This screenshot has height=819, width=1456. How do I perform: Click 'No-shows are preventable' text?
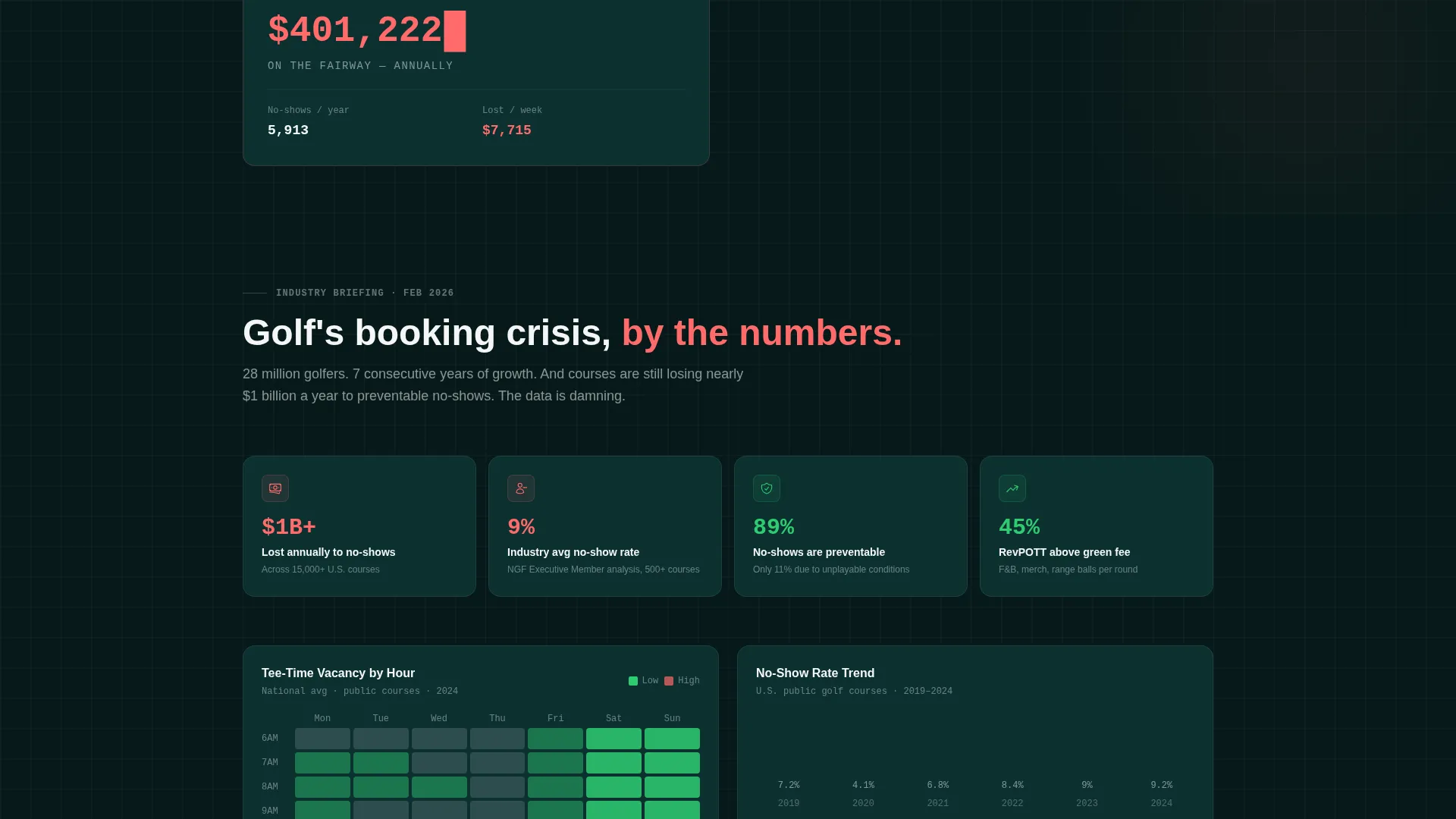[x=819, y=552]
